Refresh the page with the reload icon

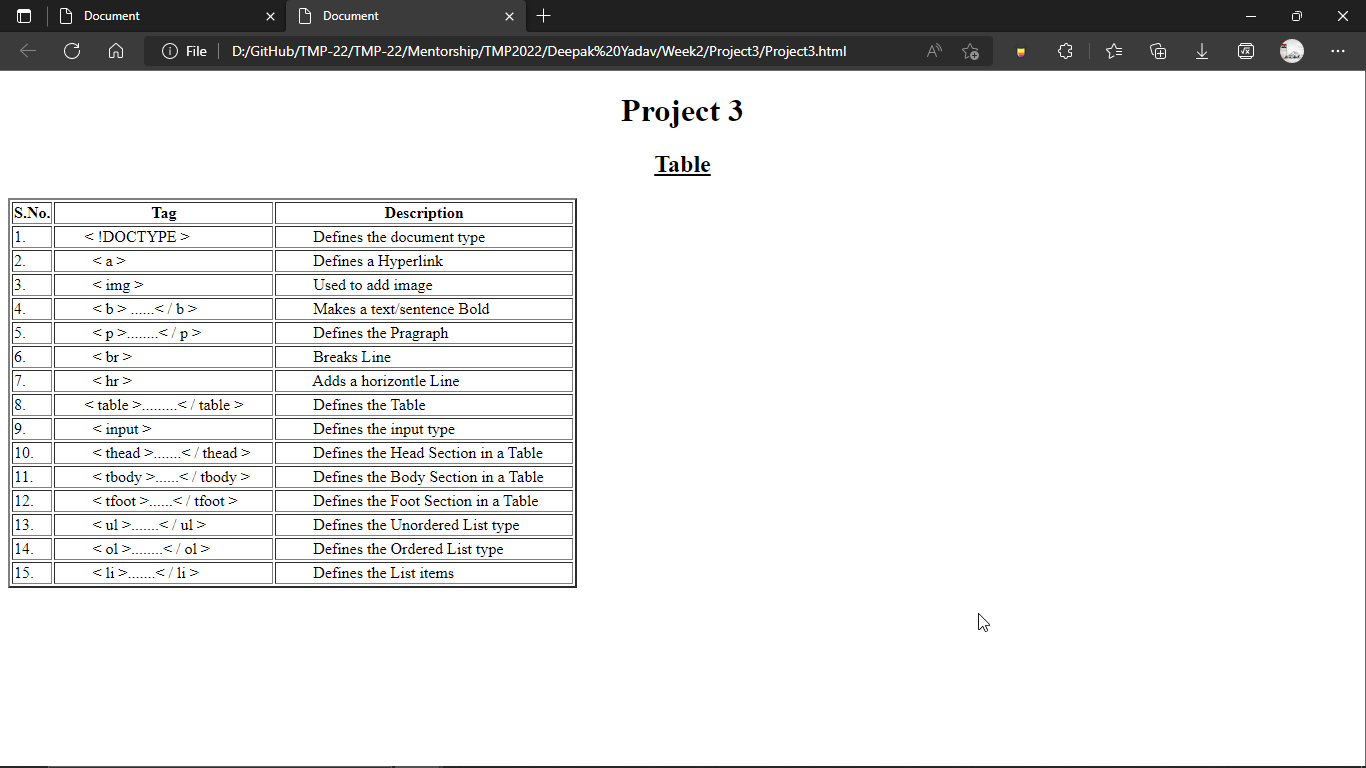click(72, 51)
